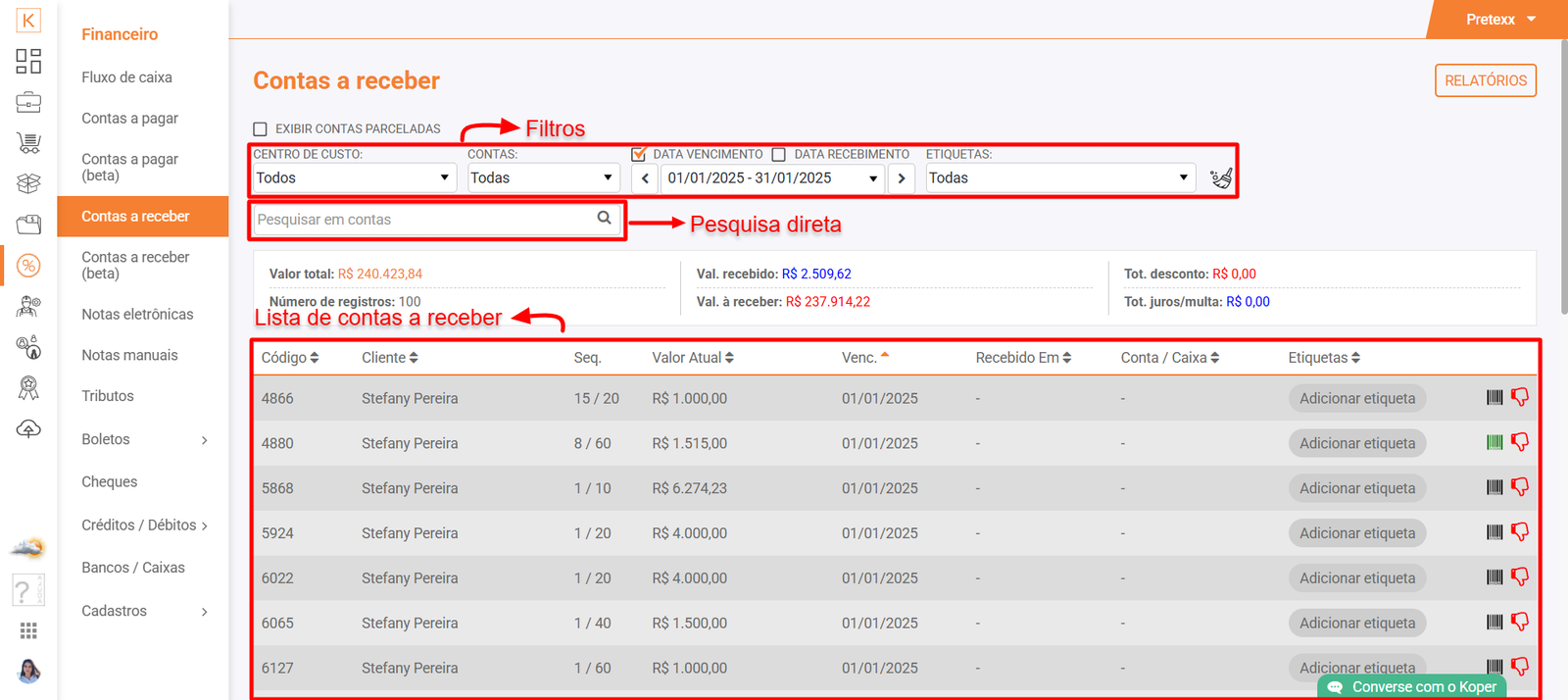Click barcode icon for account 5868
Screen dimensions: 1568x700
coord(1494,487)
